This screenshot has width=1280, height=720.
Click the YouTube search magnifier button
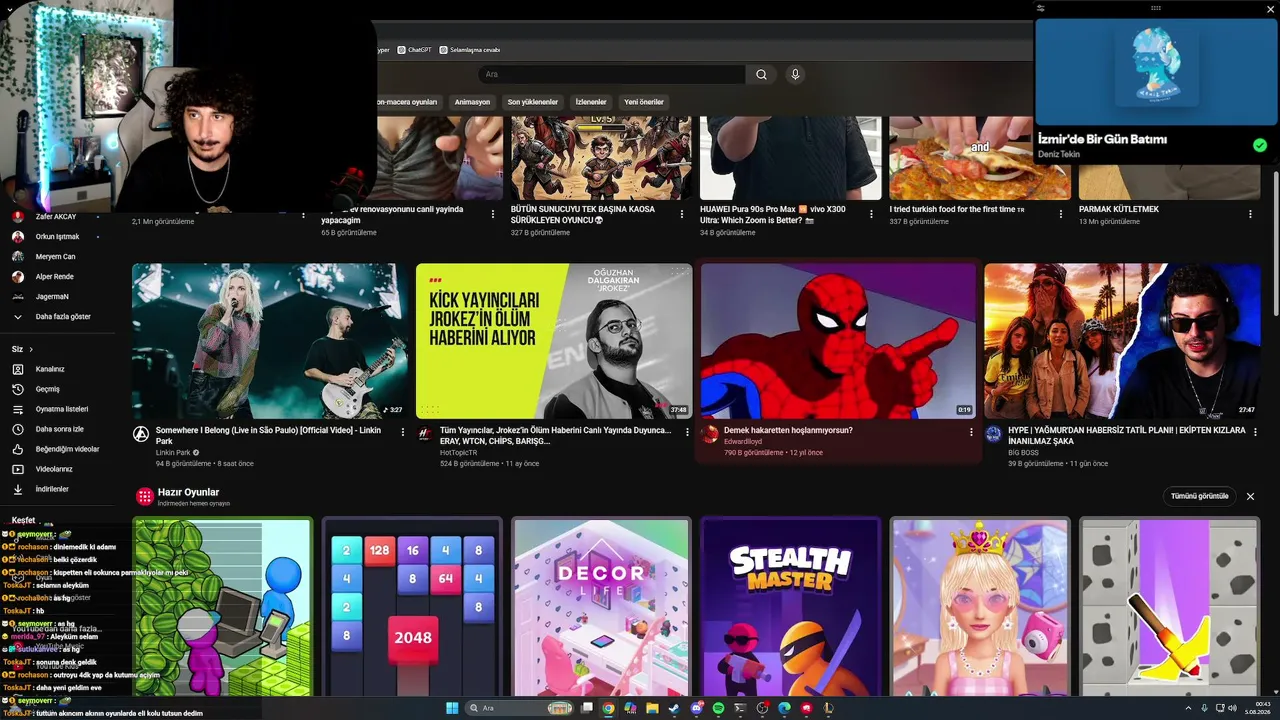(x=761, y=74)
